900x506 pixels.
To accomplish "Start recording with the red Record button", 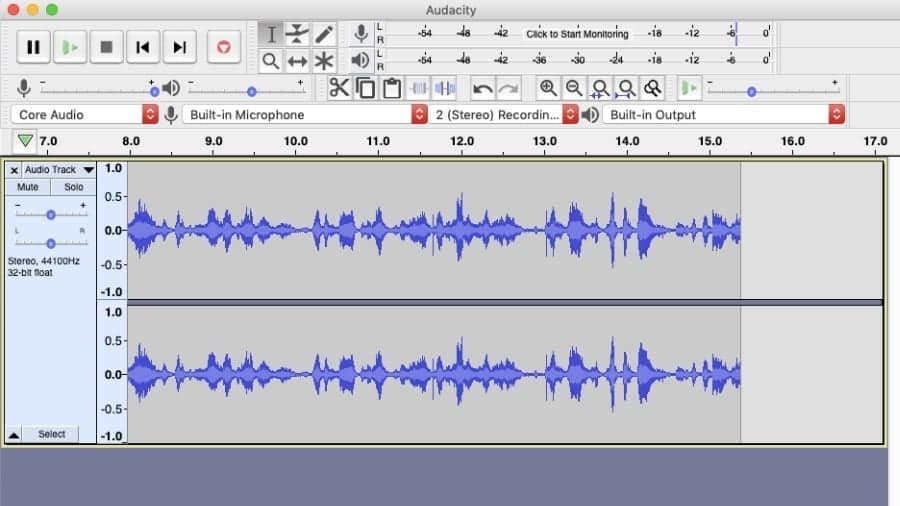I will (223, 47).
